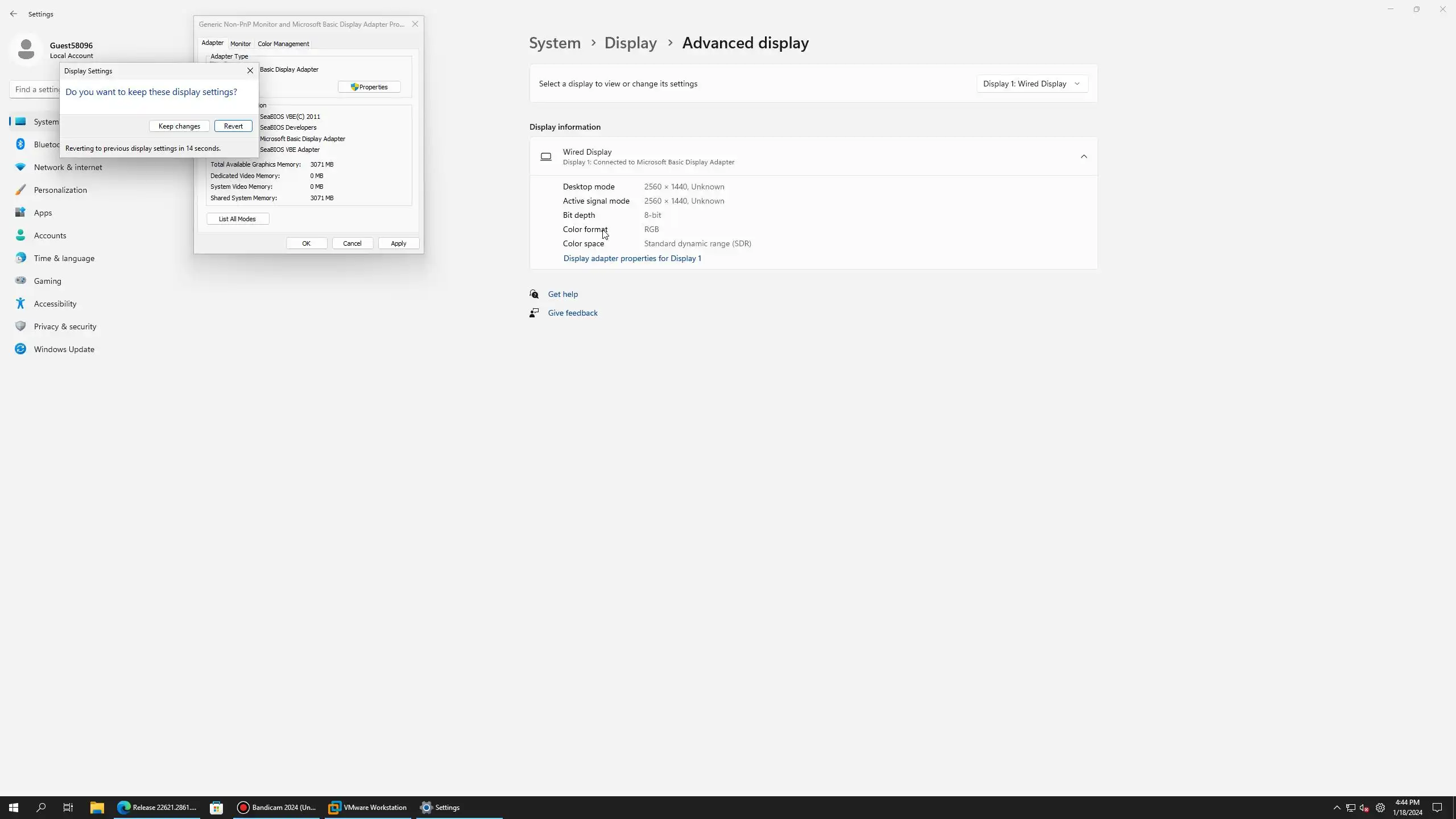Go to Accessibility settings
Image resolution: width=1456 pixels, height=819 pixels.
tap(55, 304)
